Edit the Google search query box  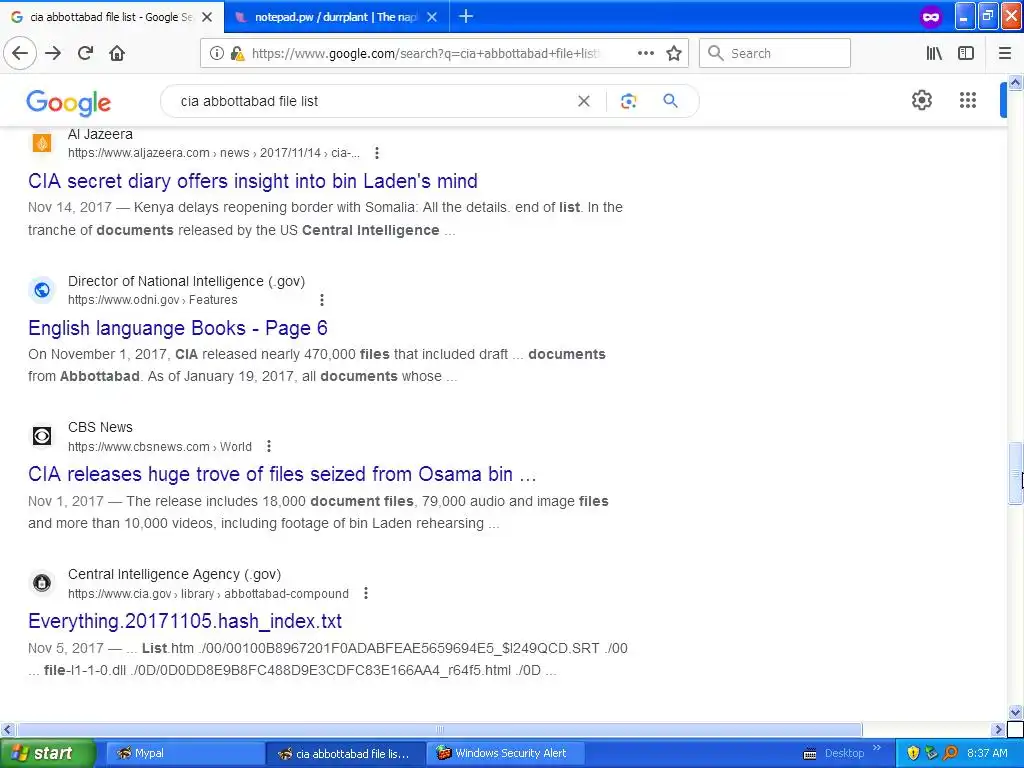[372, 101]
